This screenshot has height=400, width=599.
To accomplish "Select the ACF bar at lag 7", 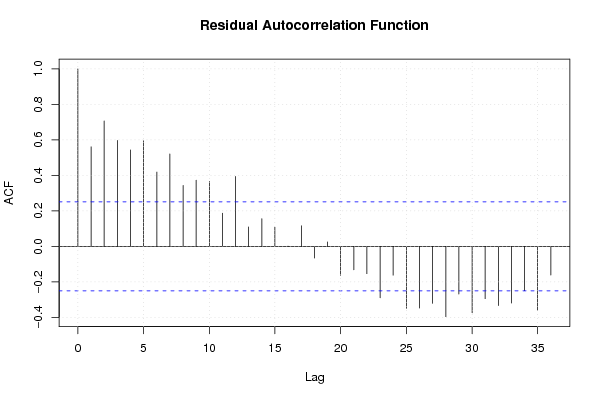I will click(x=170, y=200).
